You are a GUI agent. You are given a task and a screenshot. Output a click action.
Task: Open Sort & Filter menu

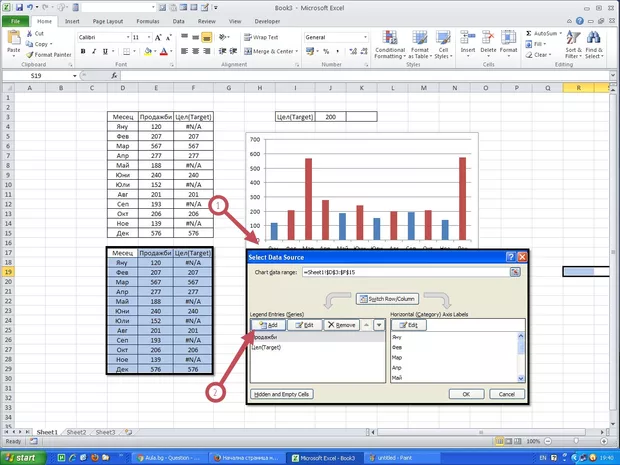pos(573,45)
